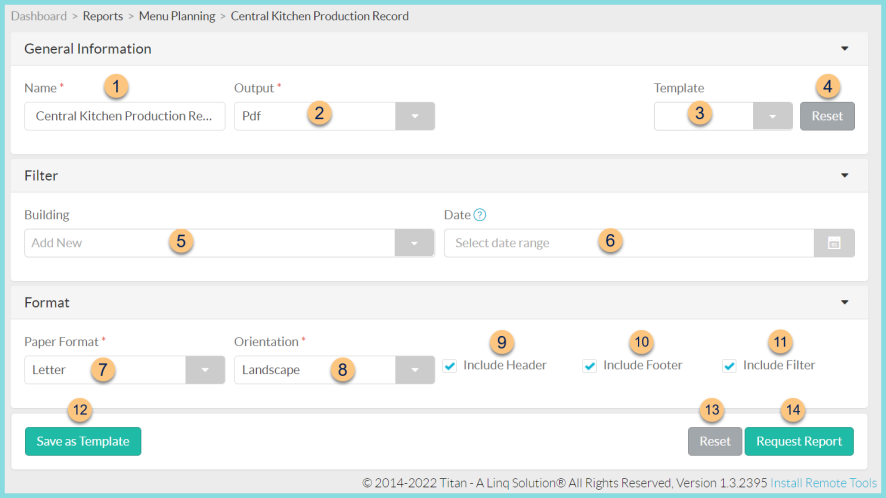Reset the selected Template
Image resolution: width=886 pixels, height=498 pixels.
pyautogui.click(x=827, y=116)
